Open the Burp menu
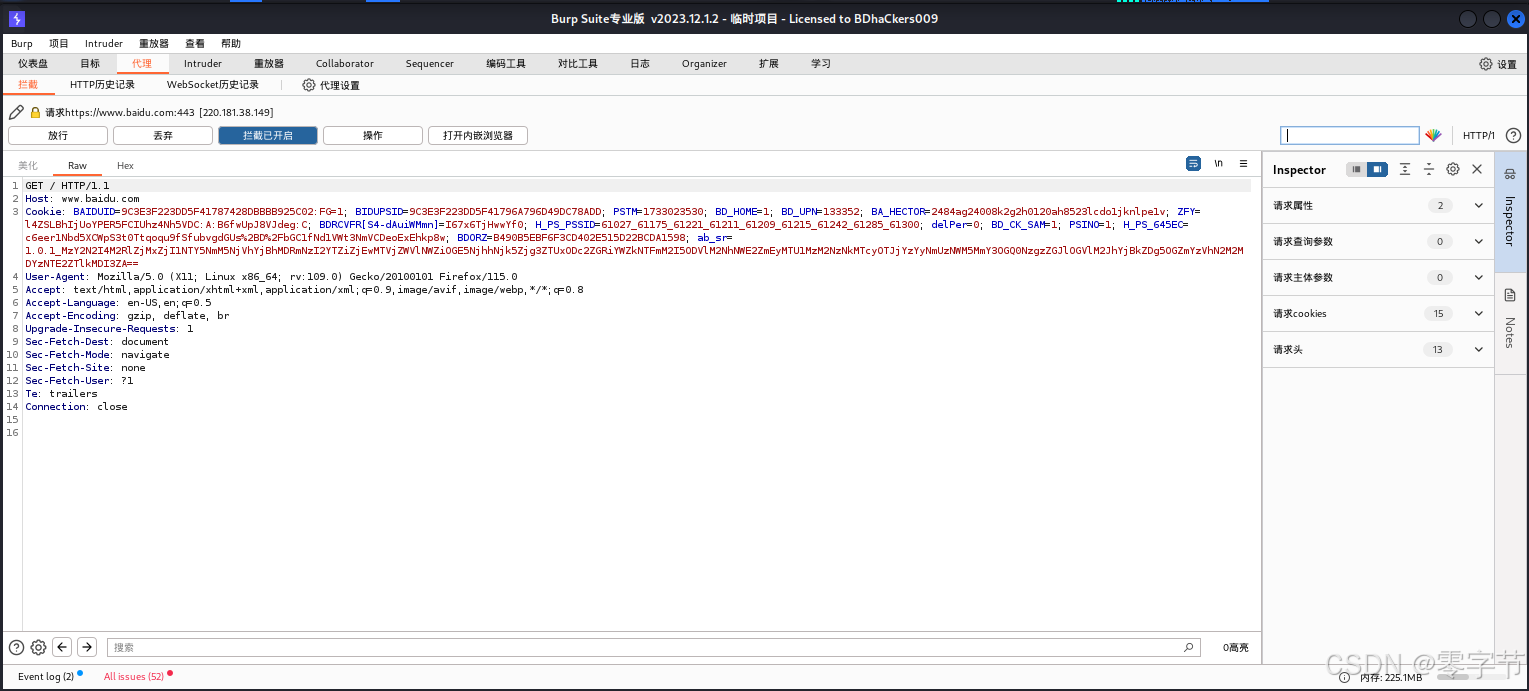Image resolution: width=1529 pixels, height=691 pixels. coord(22,44)
